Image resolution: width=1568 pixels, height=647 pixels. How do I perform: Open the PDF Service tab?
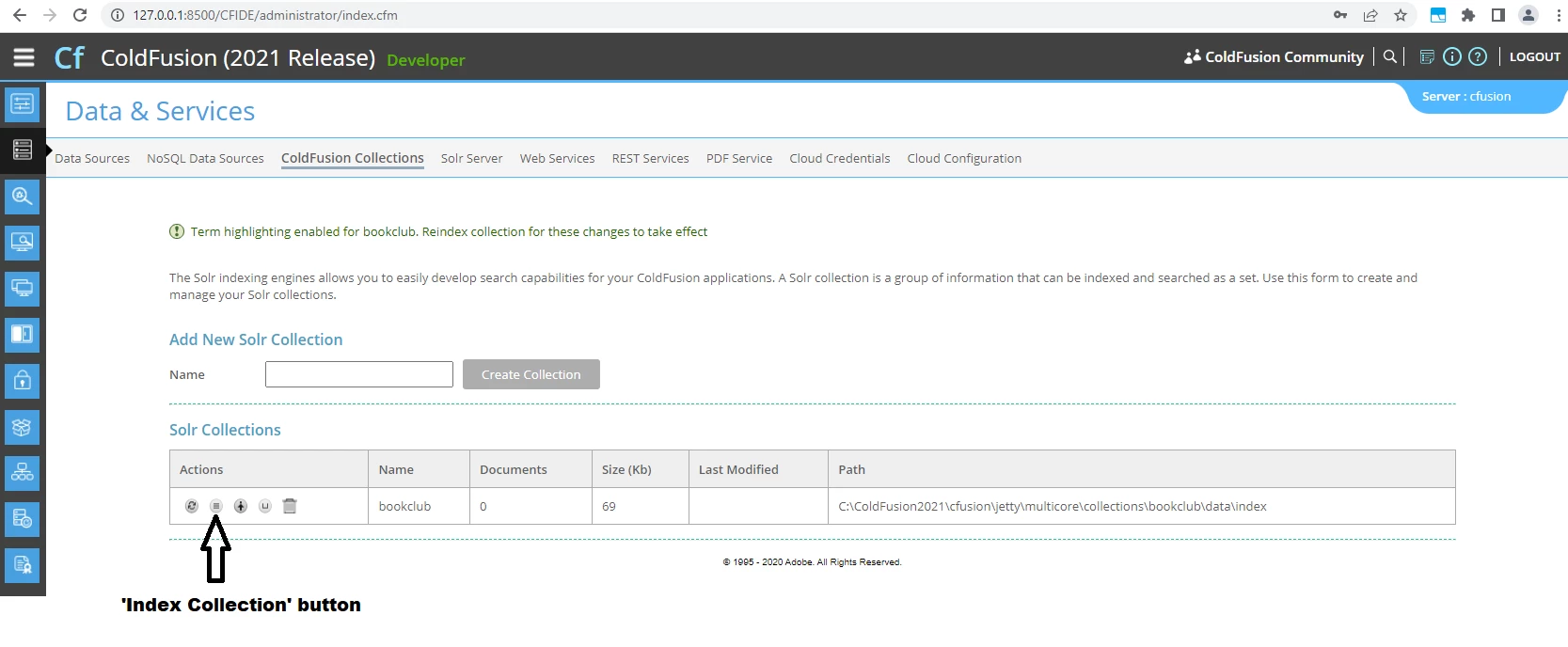739,158
